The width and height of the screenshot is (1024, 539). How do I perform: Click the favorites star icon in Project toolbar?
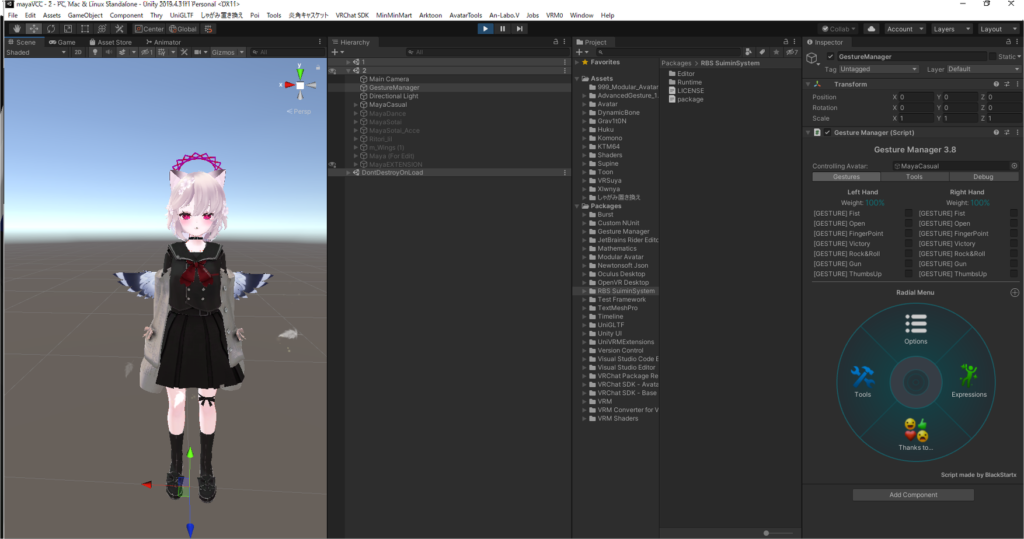[776, 52]
